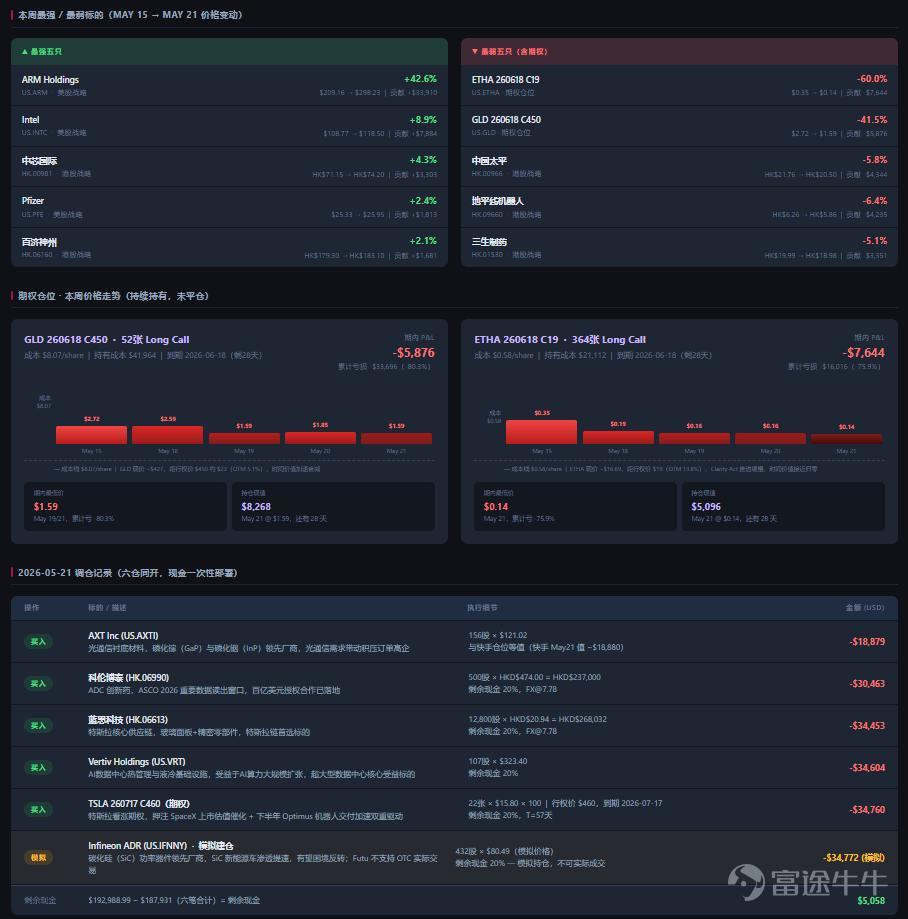This screenshot has height=919, width=908.
Task: Click the -$18,879 amount
Action: pyautogui.click(x=867, y=642)
